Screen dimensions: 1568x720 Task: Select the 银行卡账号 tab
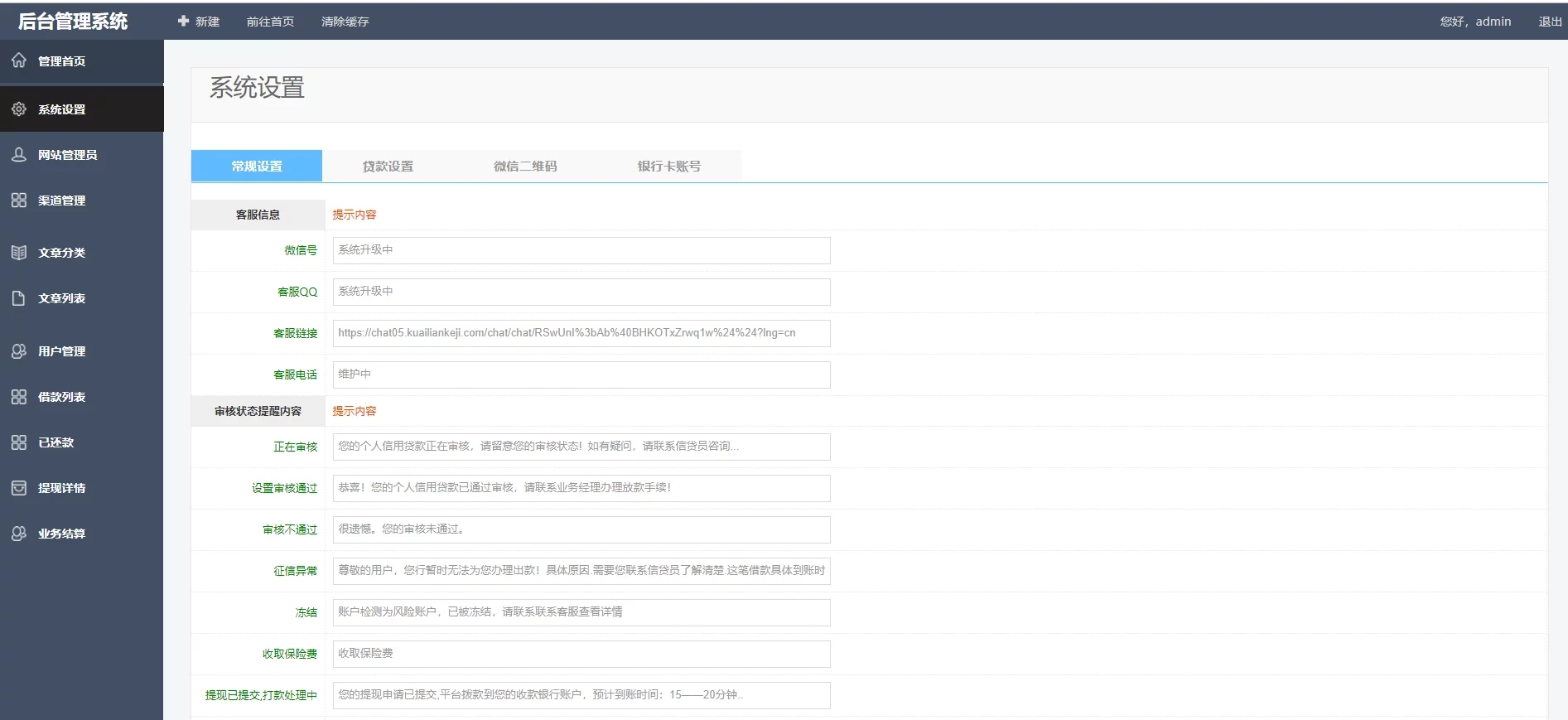click(668, 167)
